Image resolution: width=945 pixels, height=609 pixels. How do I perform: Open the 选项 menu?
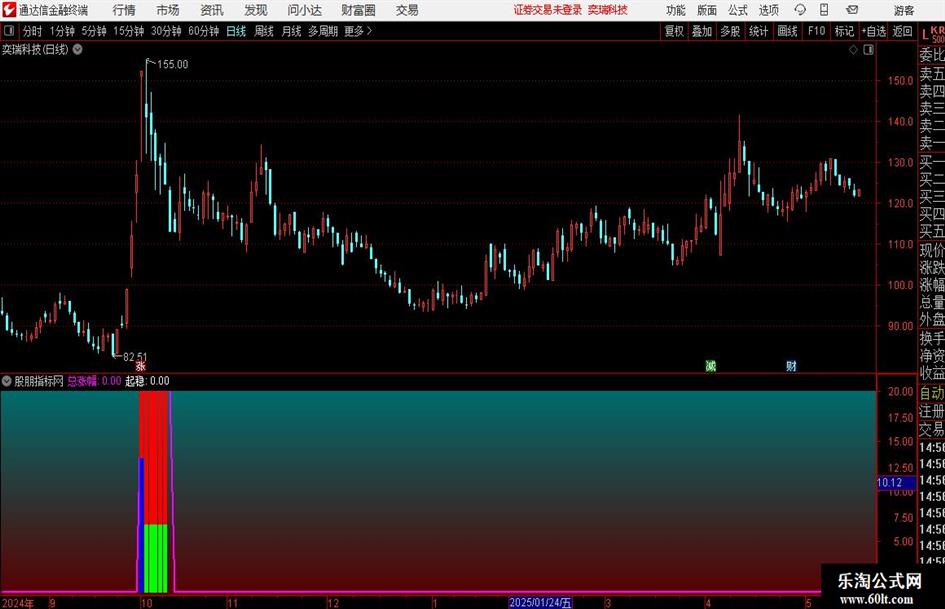pos(768,10)
